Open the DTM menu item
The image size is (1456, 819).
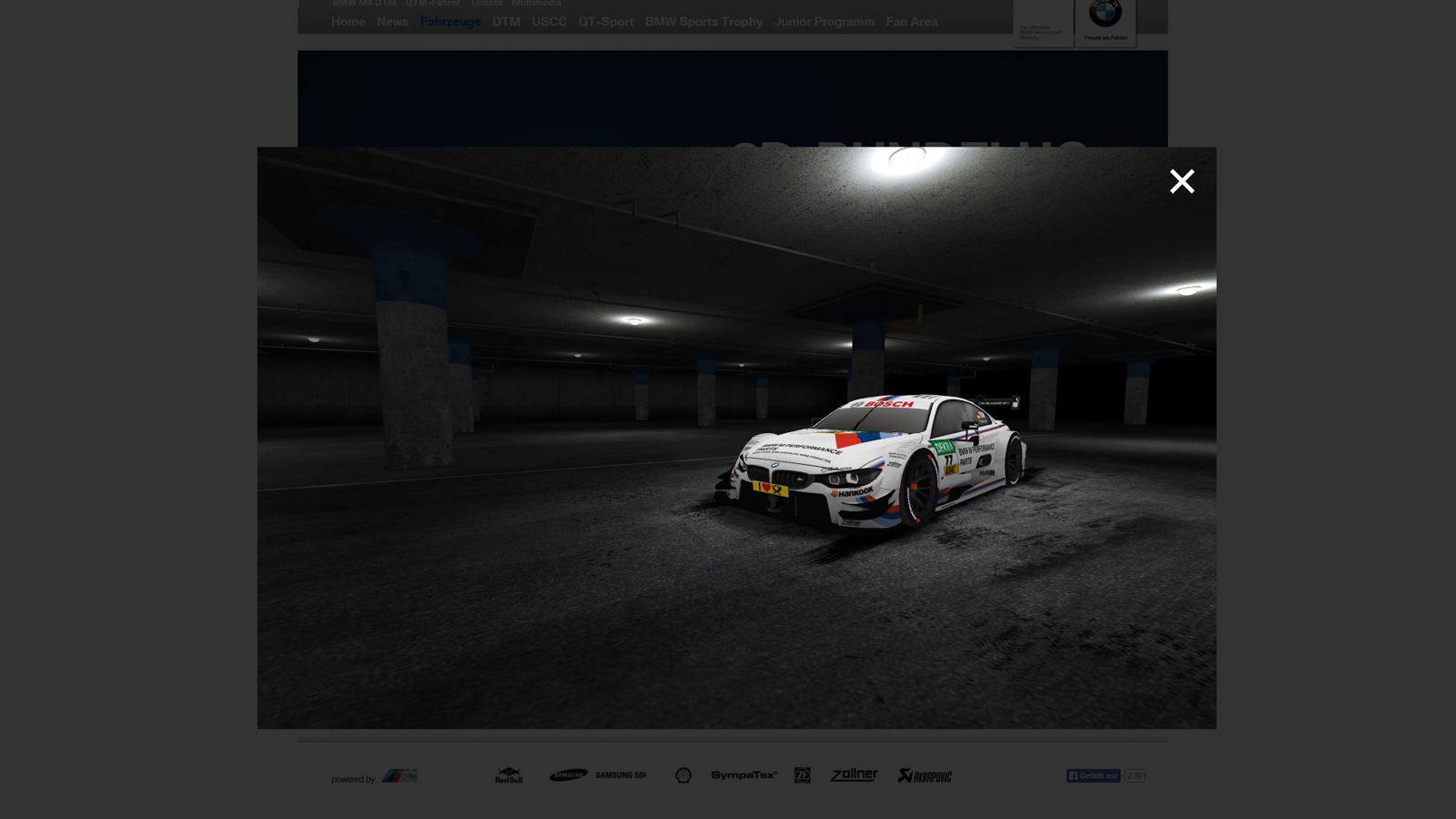pos(506,22)
